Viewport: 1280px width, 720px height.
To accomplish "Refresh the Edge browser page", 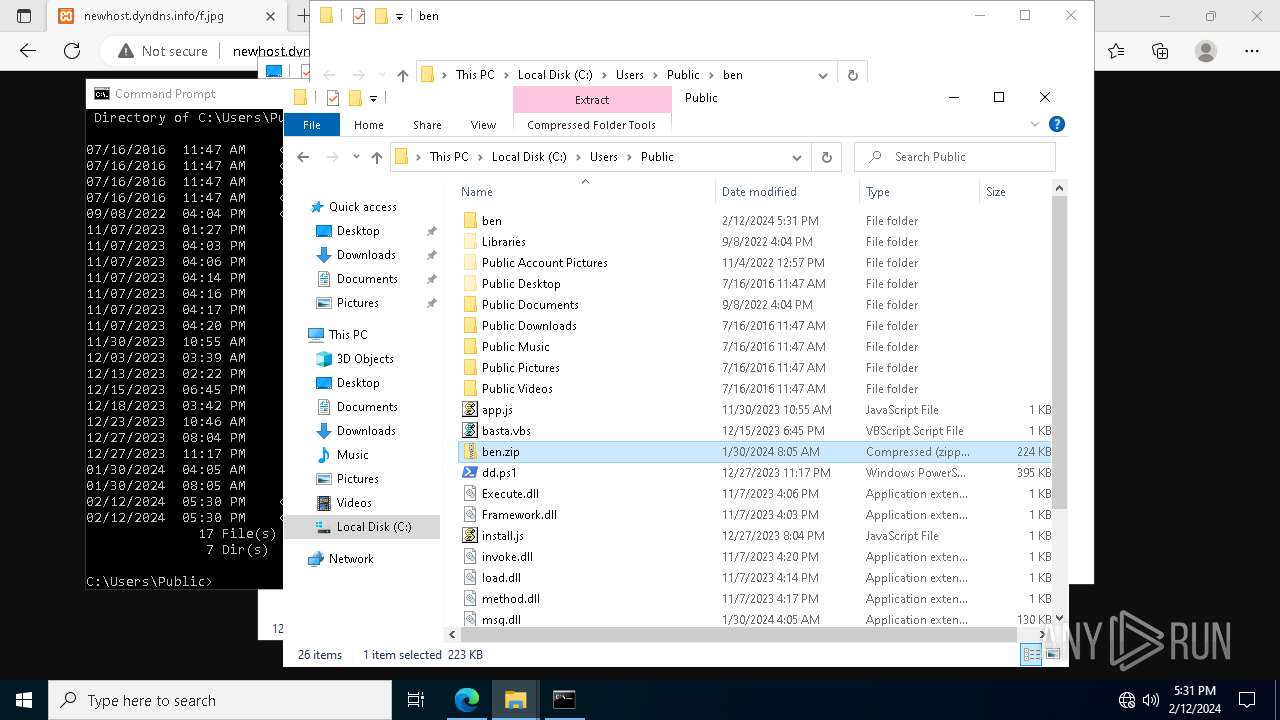I will click(x=72, y=51).
